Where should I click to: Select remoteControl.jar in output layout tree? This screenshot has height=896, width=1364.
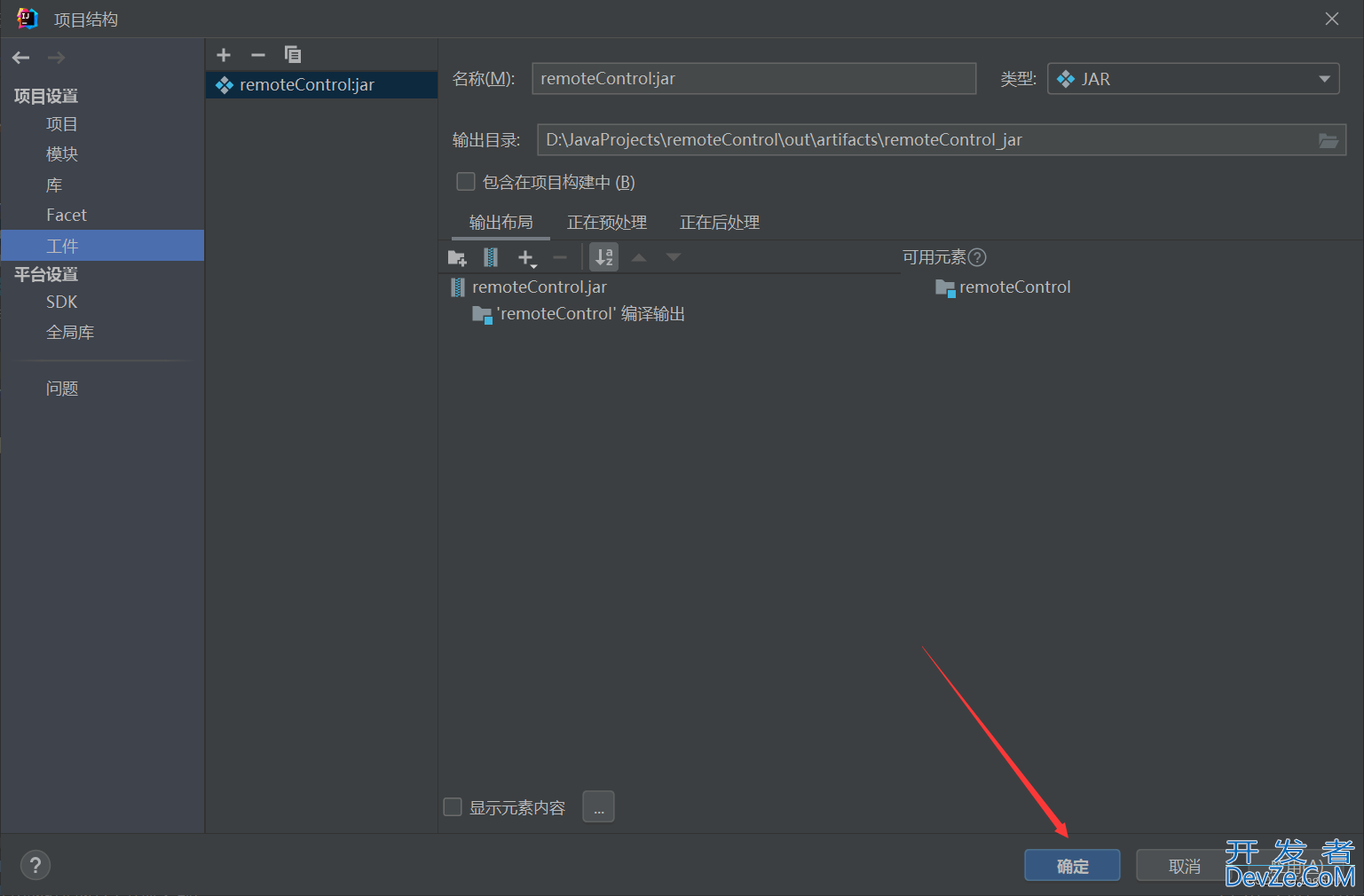pyautogui.click(x=529, y=287)
